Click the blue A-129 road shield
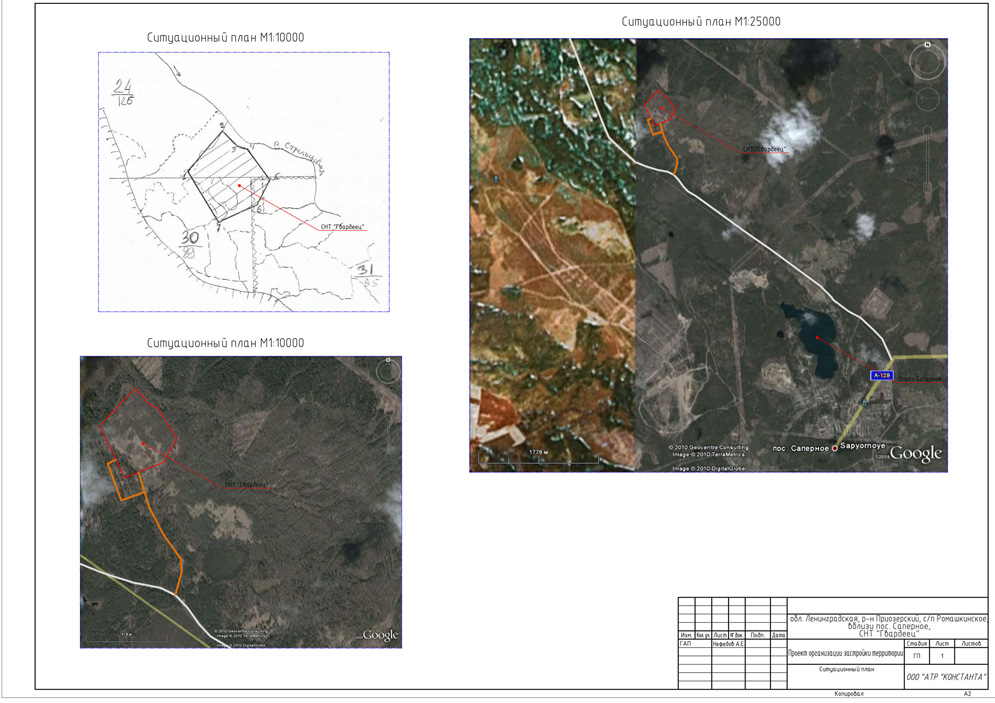The height and width of the screenshot is (703, 995). [881, 375]
